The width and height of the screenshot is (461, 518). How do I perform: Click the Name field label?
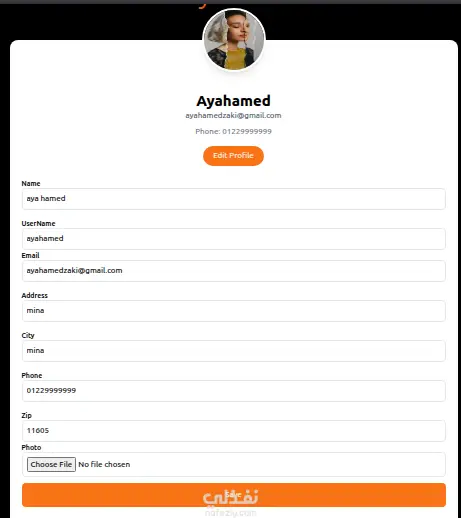[31, 183]
